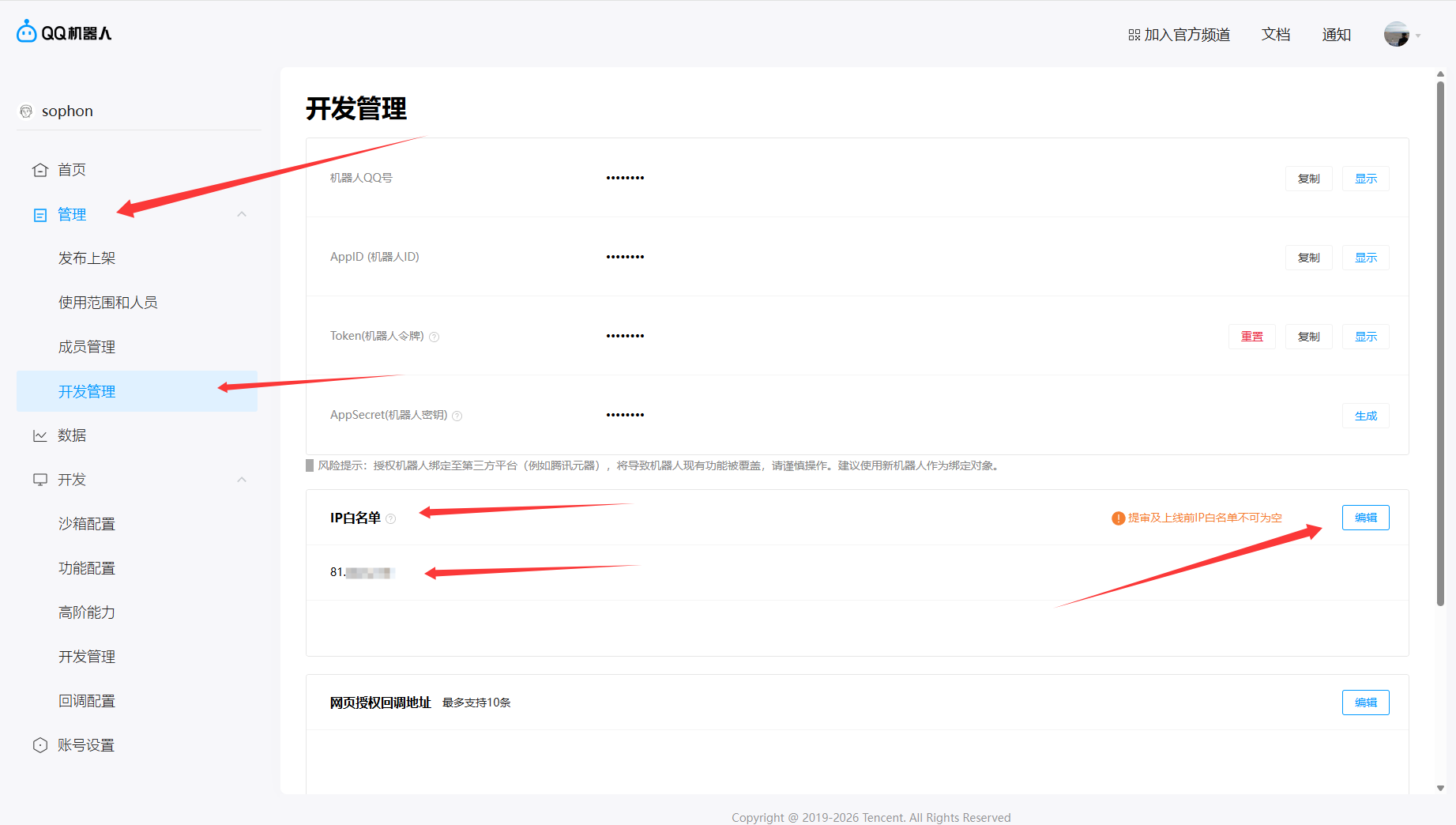The height and width of the screenshot is (825, 1456).
Task: Collapse the 管理 sidebar section
Action: point(242,214)
